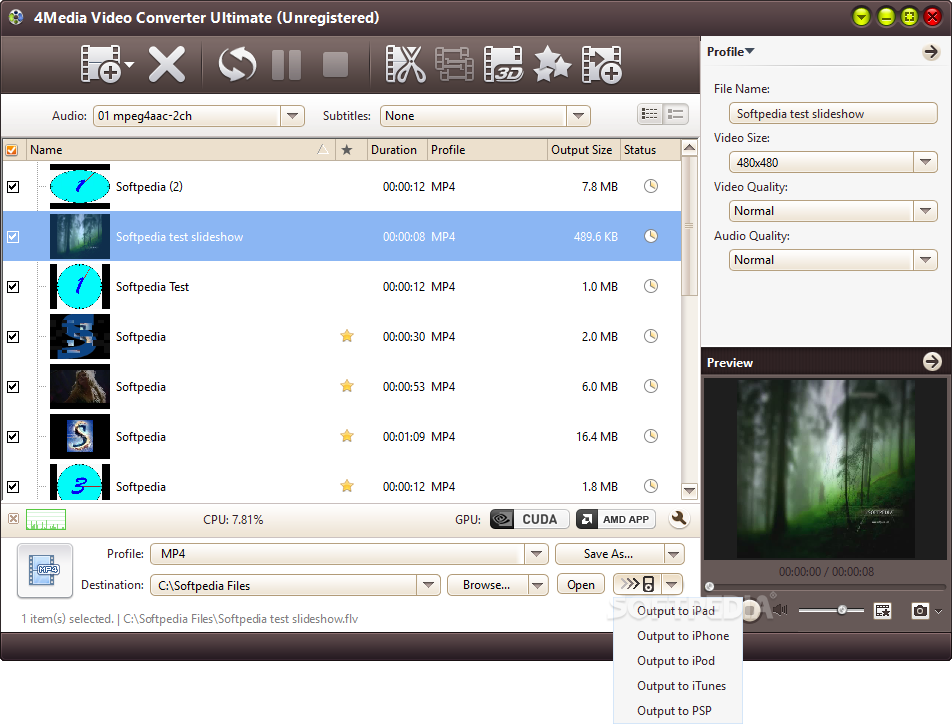952x724 pixels.
Task: Click the preview seek bar handle
Action: (x=709, y=586)
